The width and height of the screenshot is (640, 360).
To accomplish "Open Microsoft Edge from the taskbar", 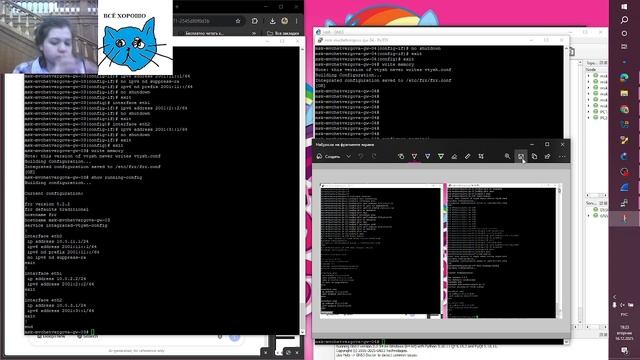I will tap(624, 78).
